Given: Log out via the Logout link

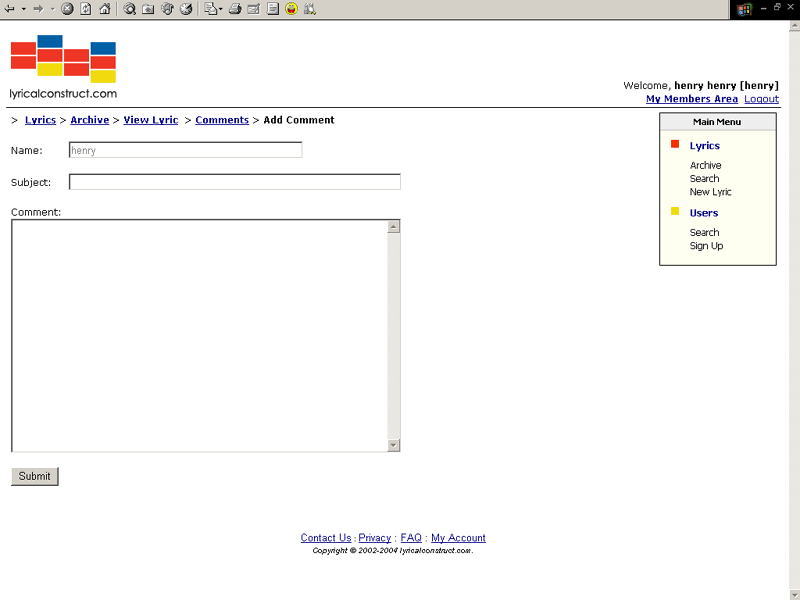Looking at the screenshot, I should coord(761,99).
